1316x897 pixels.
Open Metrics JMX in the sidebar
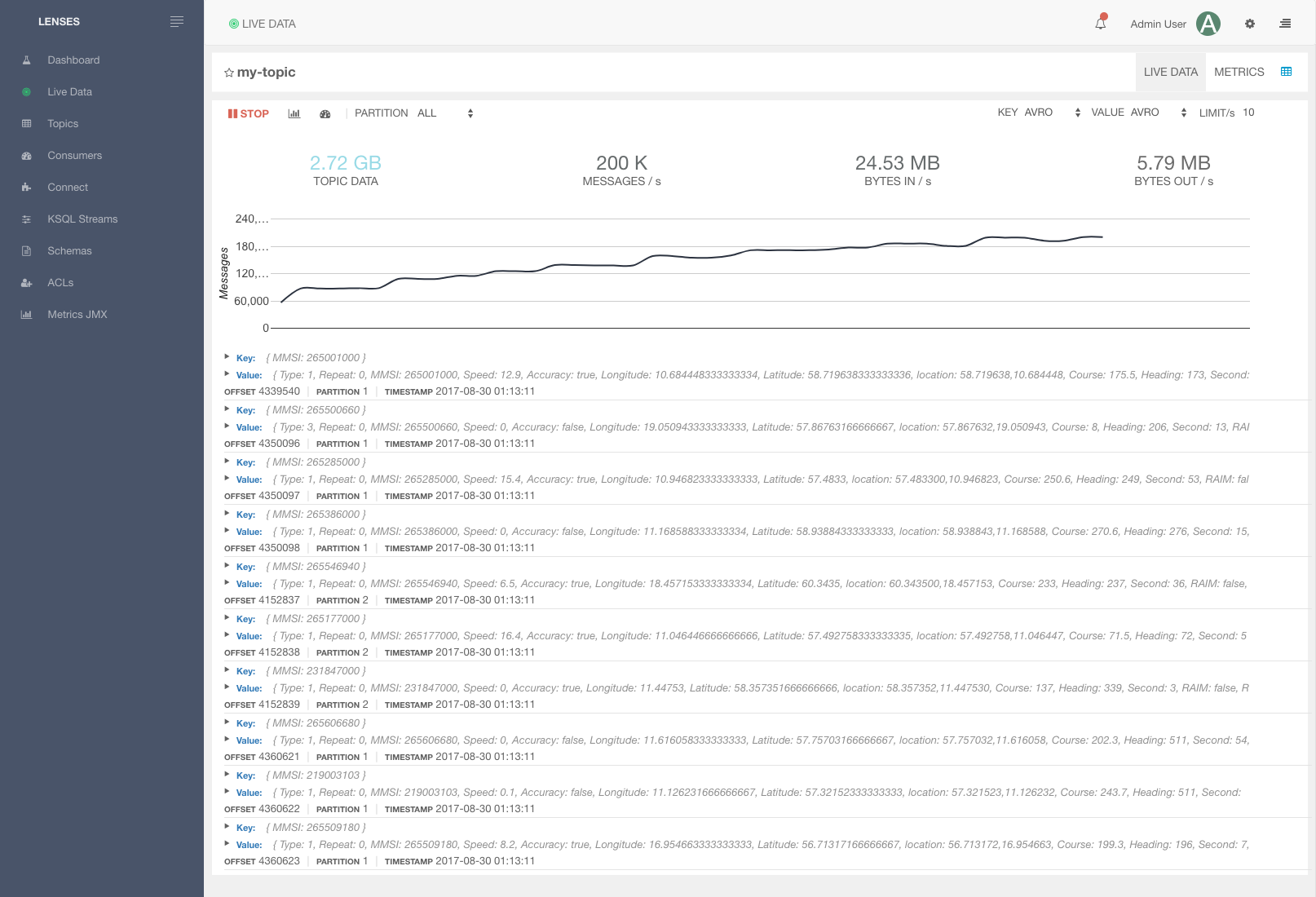(77, 315)
